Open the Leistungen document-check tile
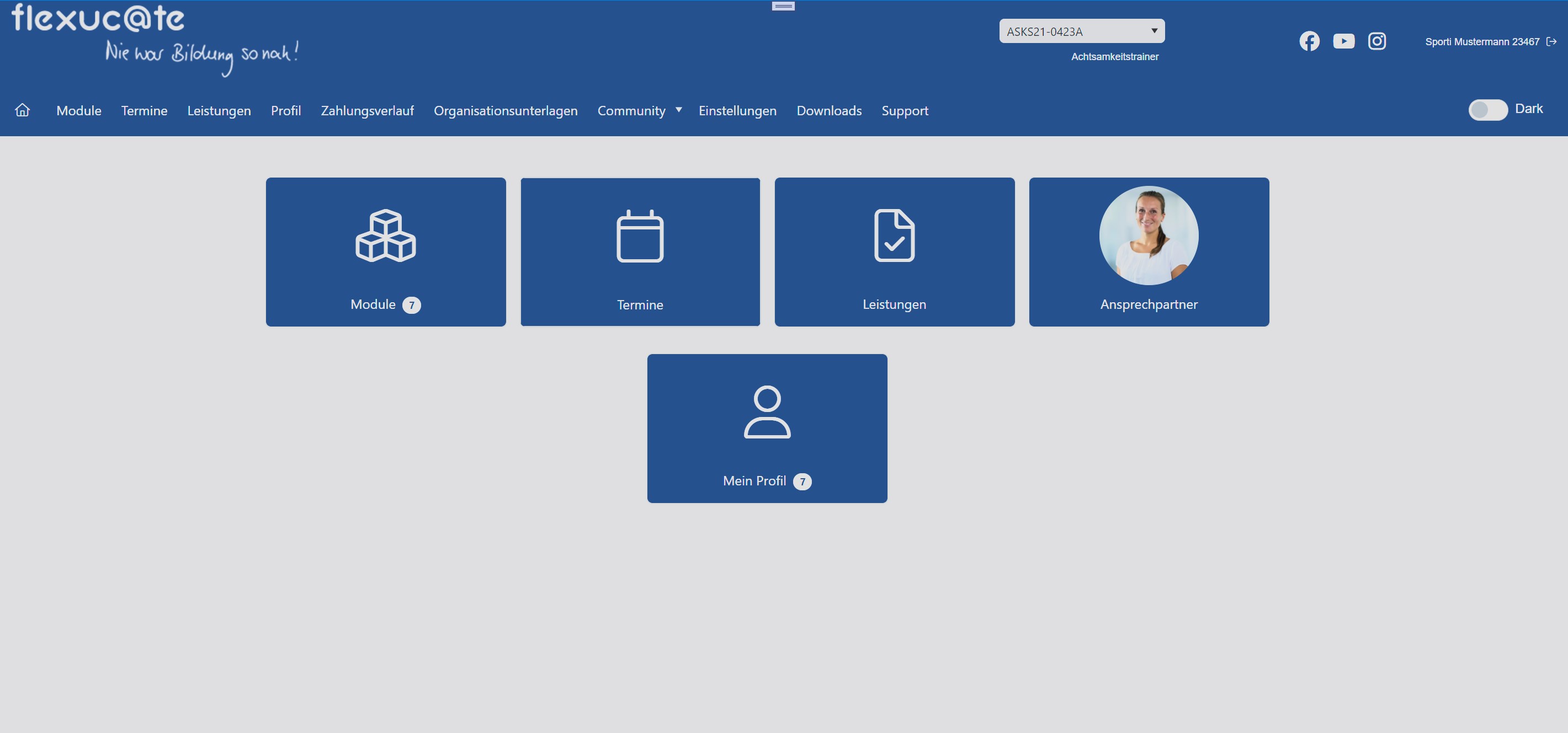This screenshot has width=1568, height=733. (894, 252)
